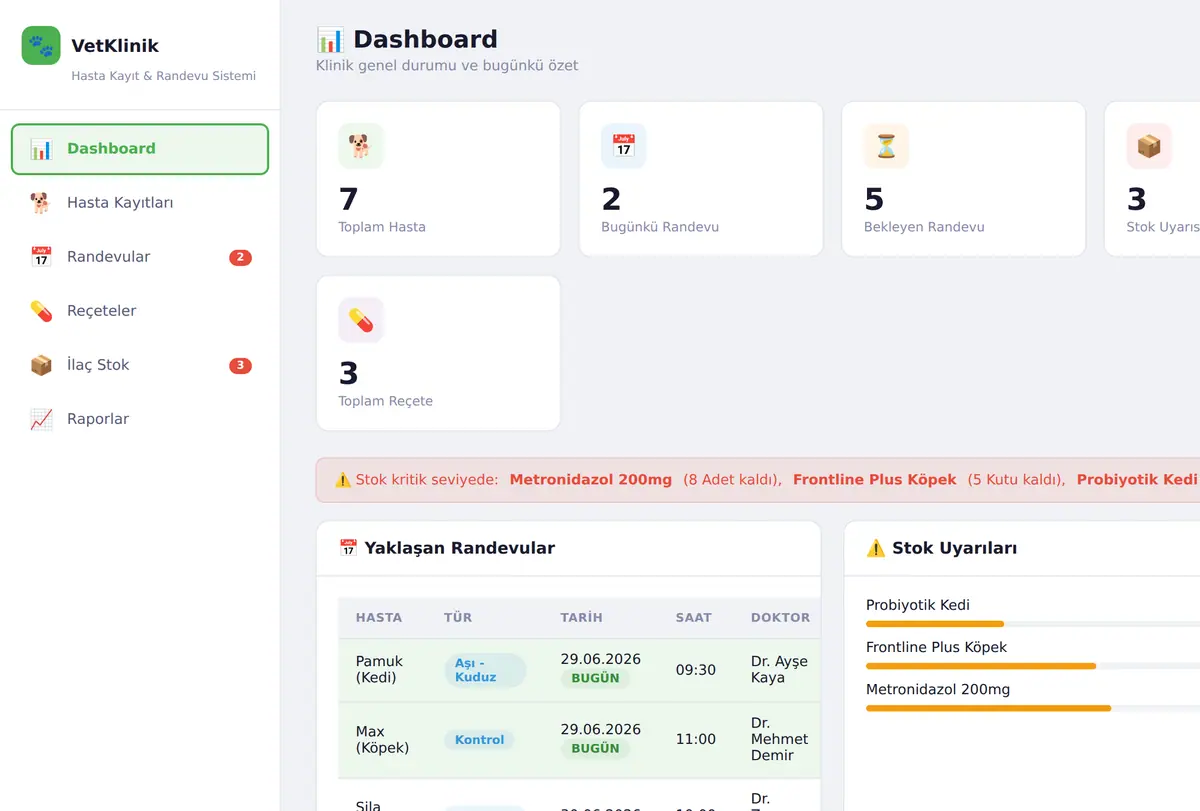Click the VetKlinik paw logo icon
The height and width of the screenshot is (811, 1200).
[x=41, y=45]
